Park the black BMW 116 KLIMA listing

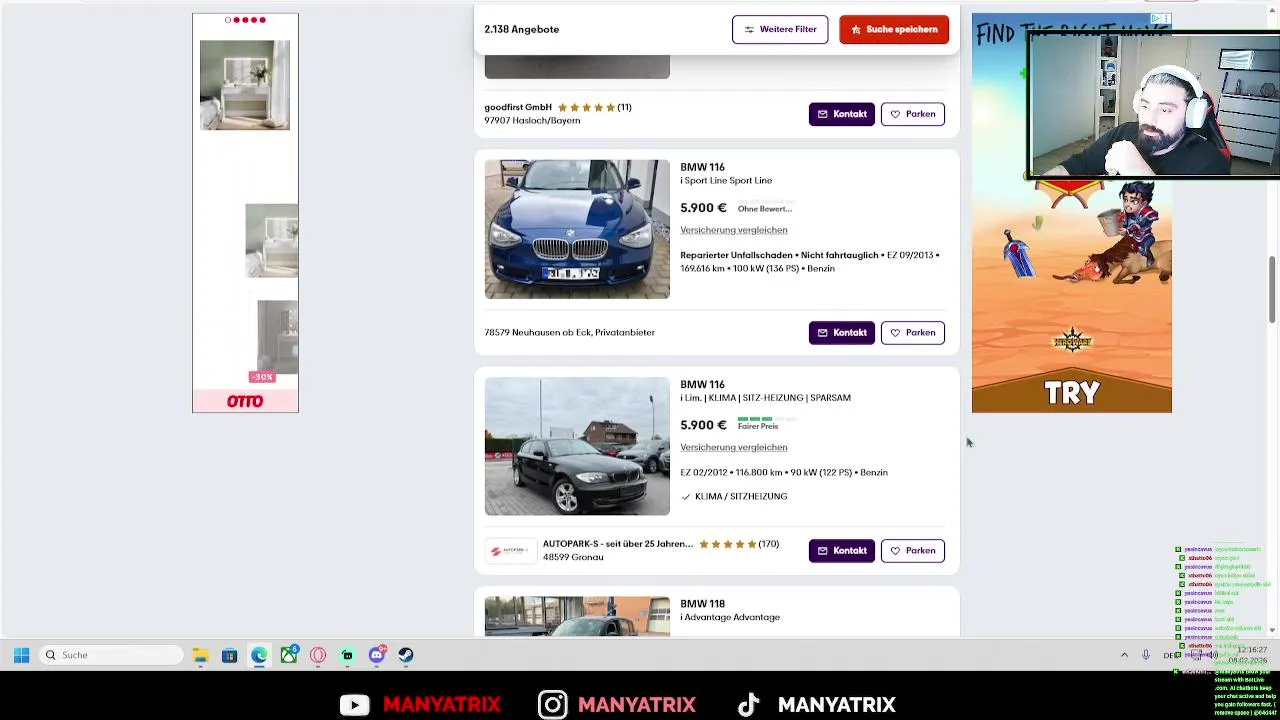point(913,551)
